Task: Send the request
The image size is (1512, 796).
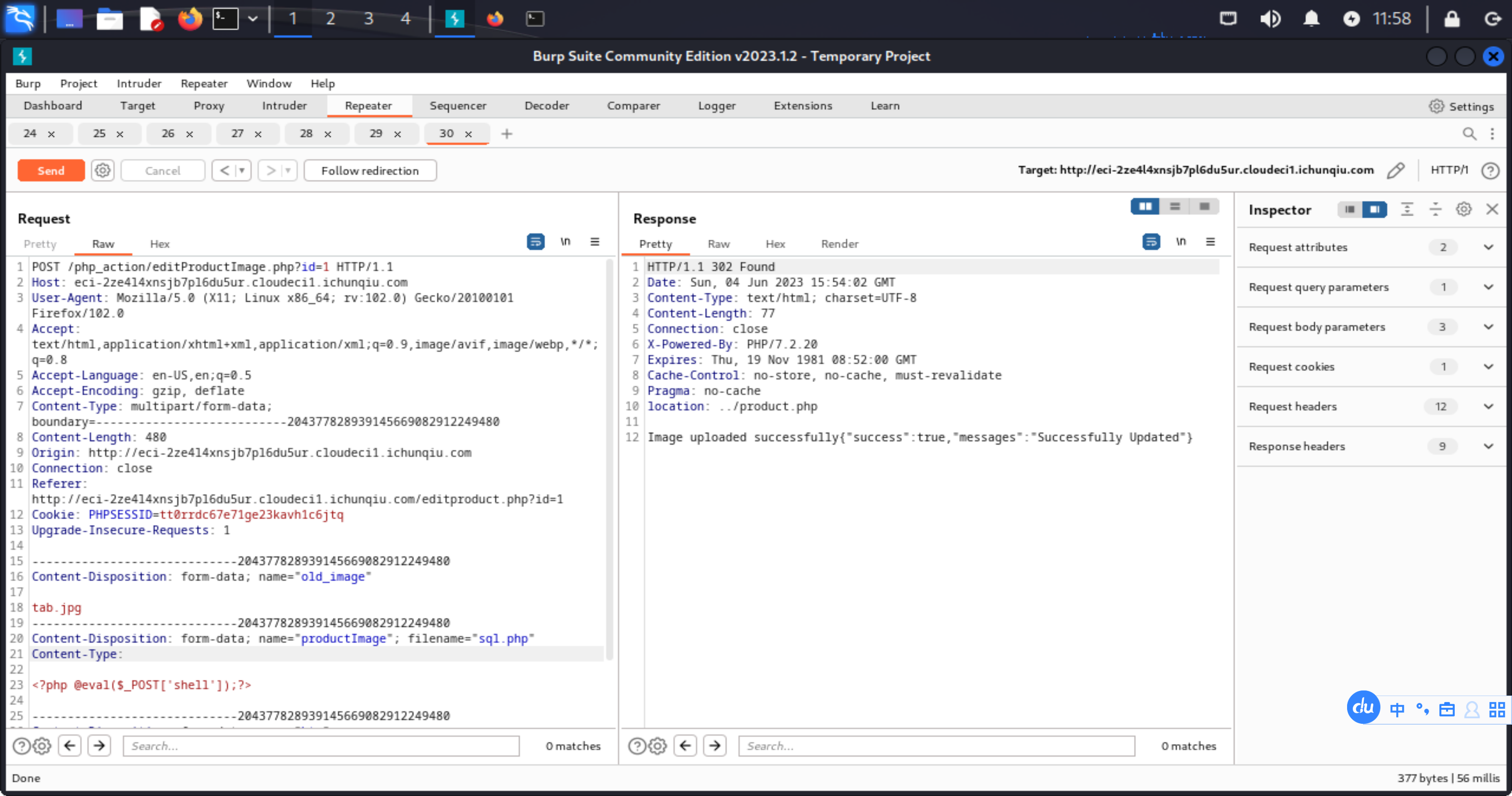Action: [x=51, y=170]
